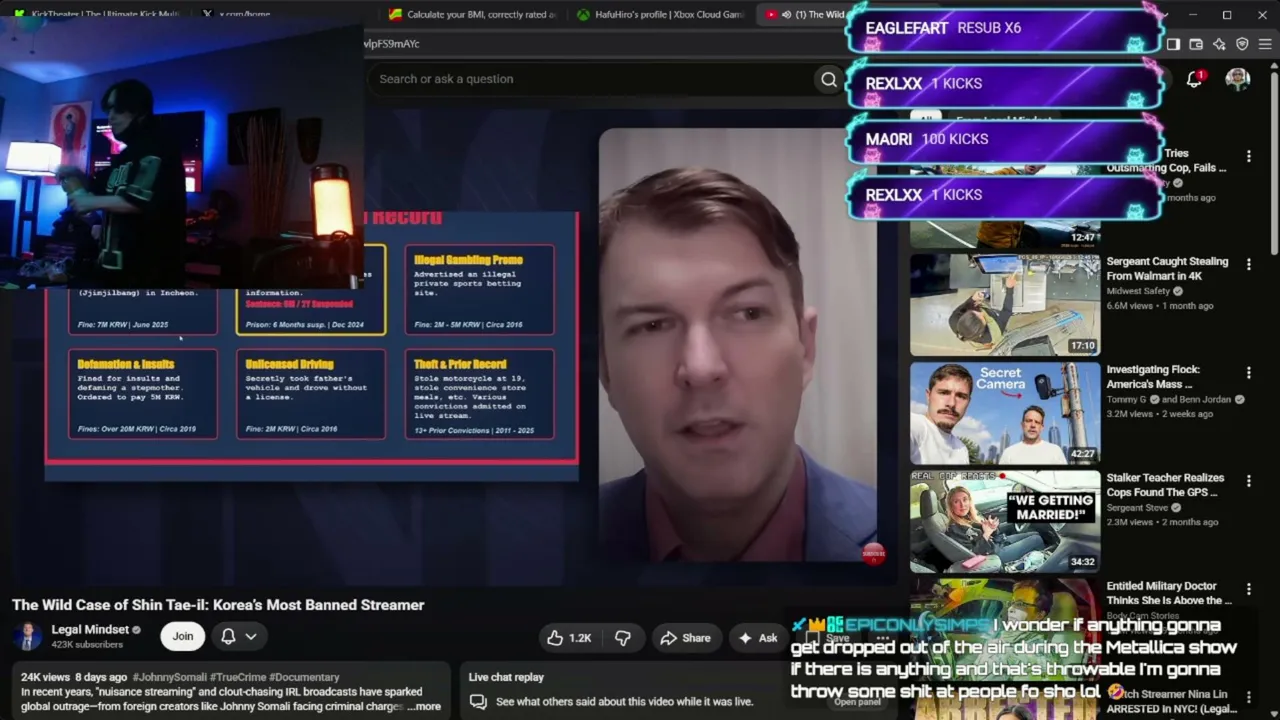This screenshot has height=720, width=1280.
Task: Click the live chat replay speech-bubble icon
Action: point(478,701)
